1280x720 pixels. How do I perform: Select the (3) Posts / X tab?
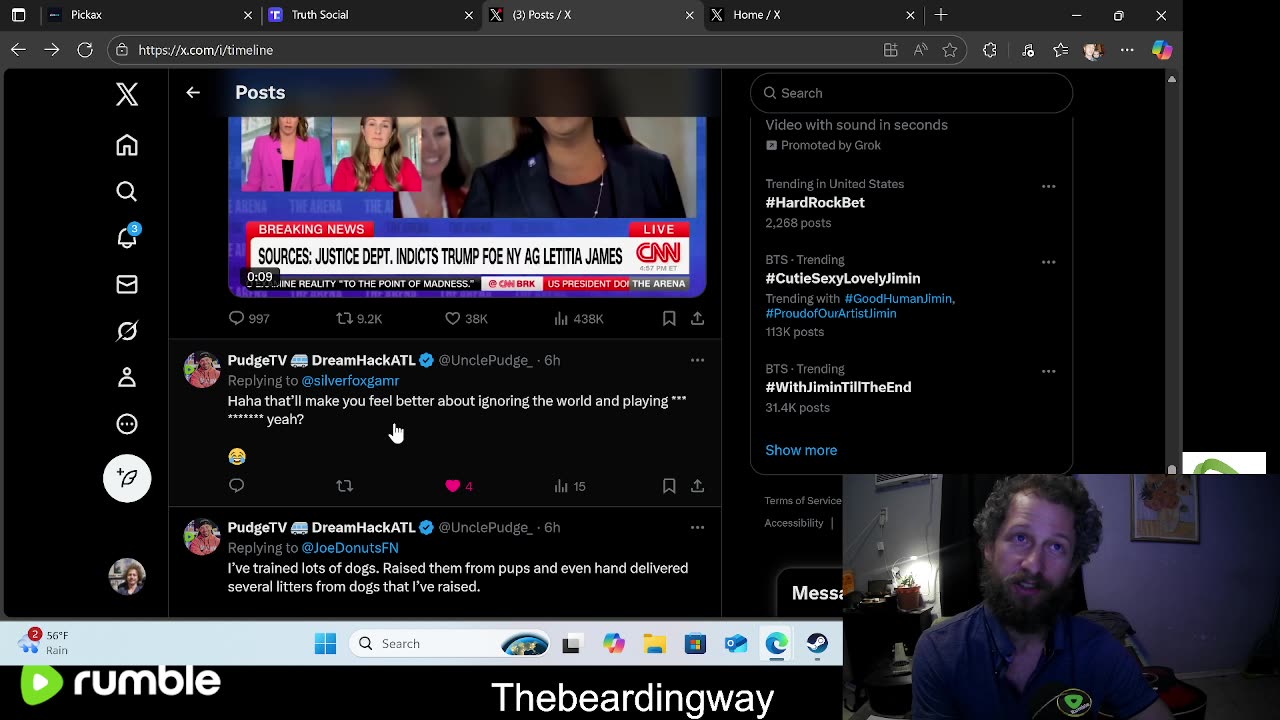click(590, 15)
